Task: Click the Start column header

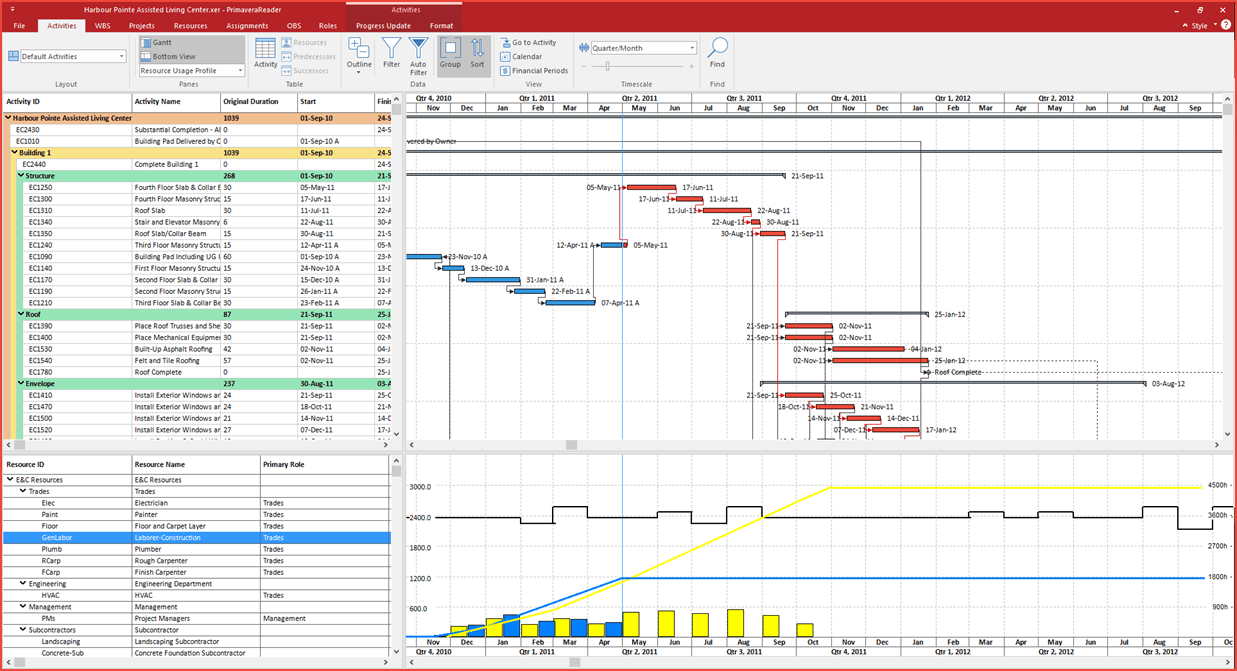Action: pos(335,101)
